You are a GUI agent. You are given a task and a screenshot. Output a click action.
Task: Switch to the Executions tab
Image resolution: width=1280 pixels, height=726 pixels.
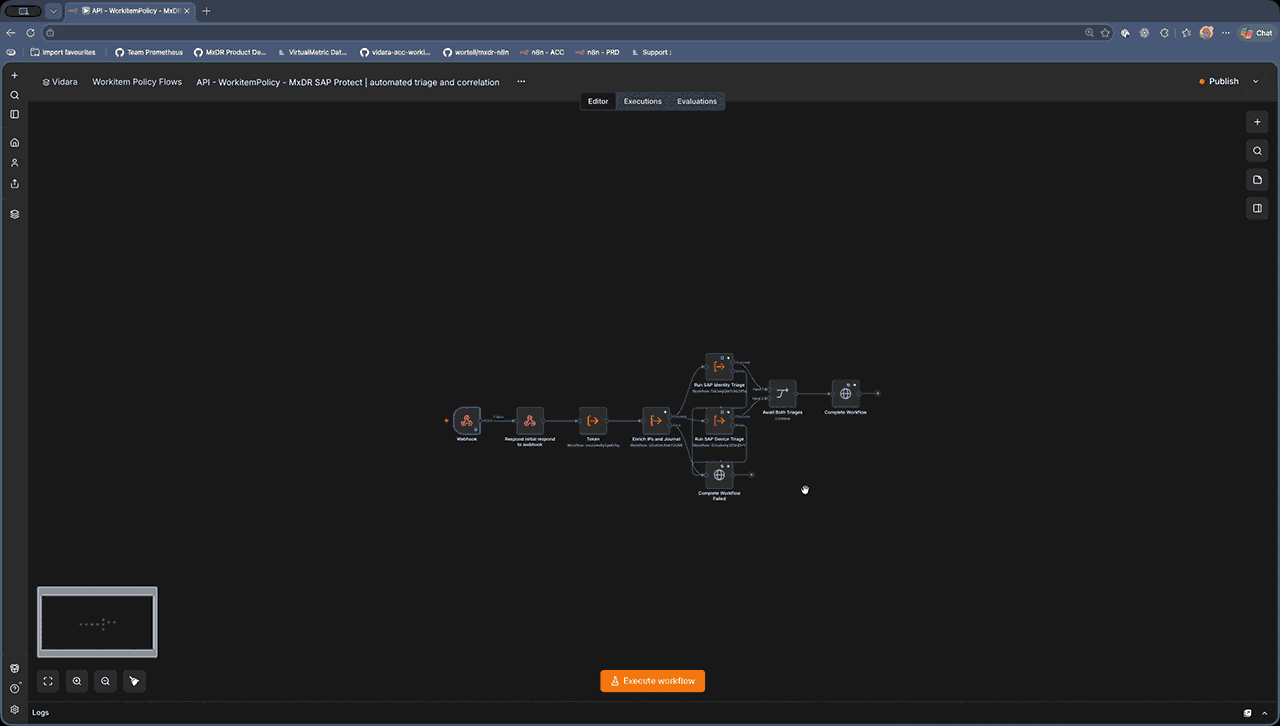pos(642,101)
